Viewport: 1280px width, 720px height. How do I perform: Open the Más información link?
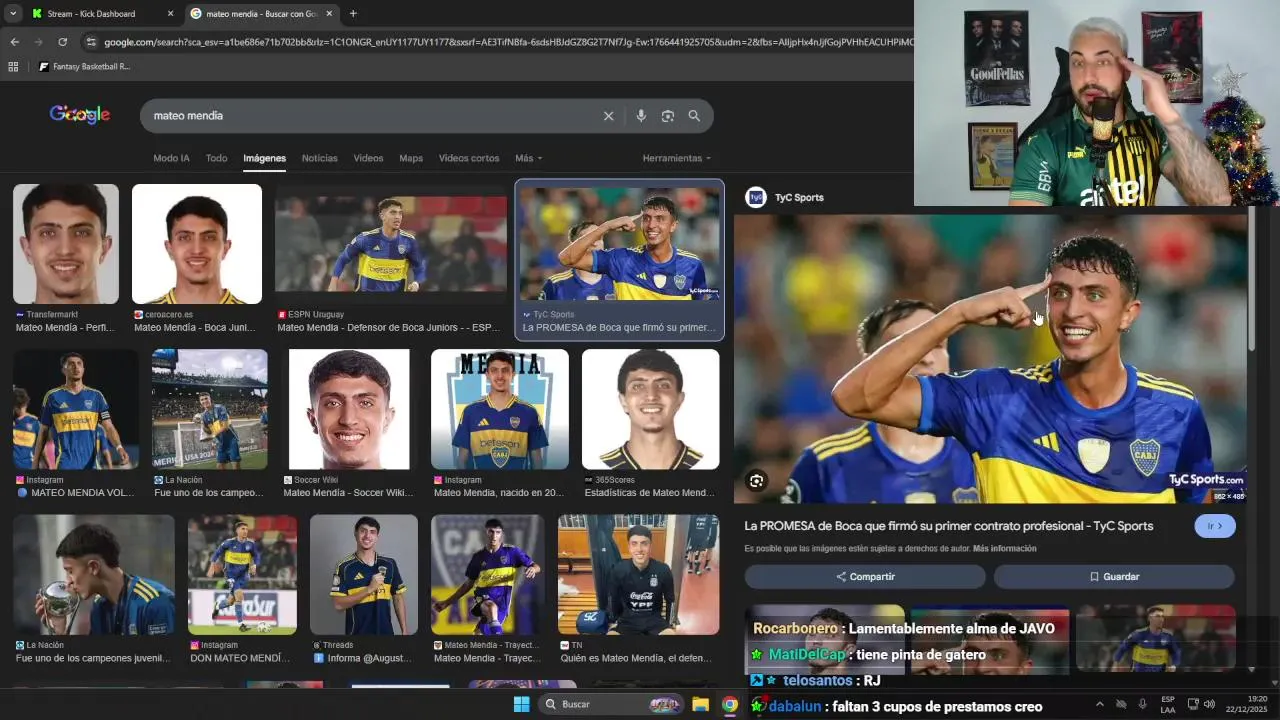[x=1004, y=548]
